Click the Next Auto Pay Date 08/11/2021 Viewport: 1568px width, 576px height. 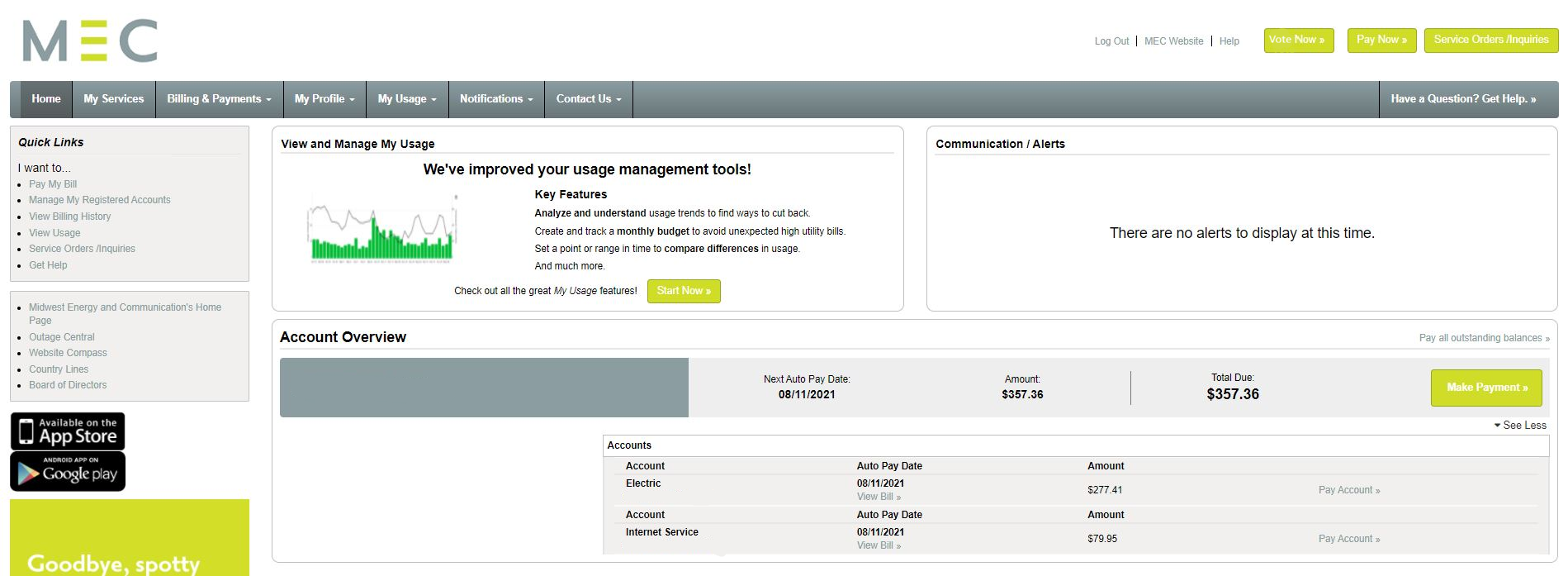point(807,395)
